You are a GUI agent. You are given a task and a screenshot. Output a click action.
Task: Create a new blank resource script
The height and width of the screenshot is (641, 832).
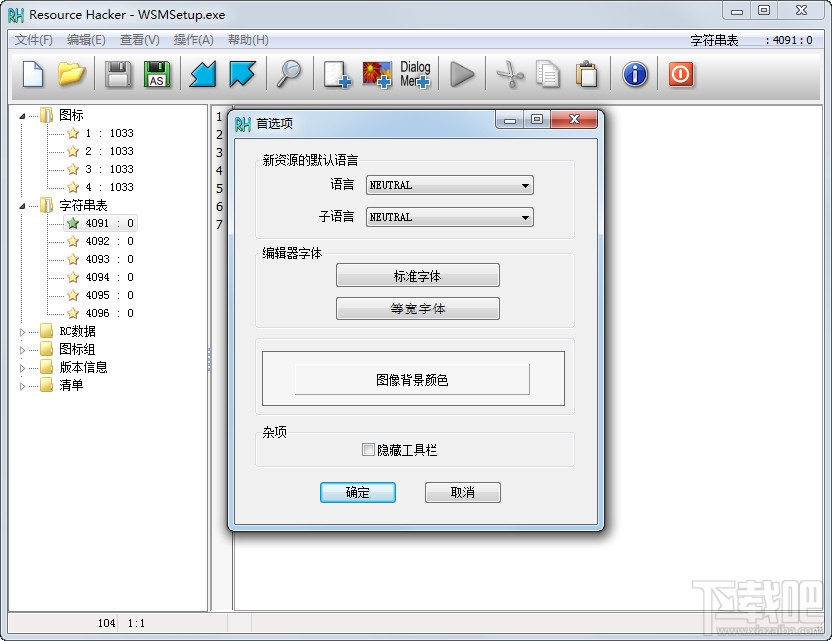tap(32, 74)
